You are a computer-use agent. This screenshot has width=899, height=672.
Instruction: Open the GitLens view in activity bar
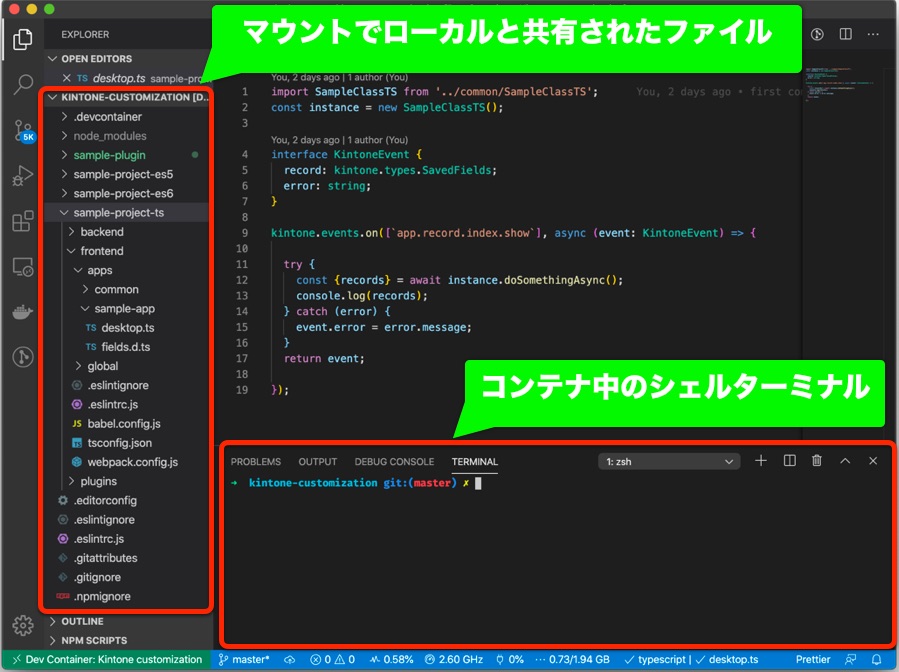(x=23, y=357)
